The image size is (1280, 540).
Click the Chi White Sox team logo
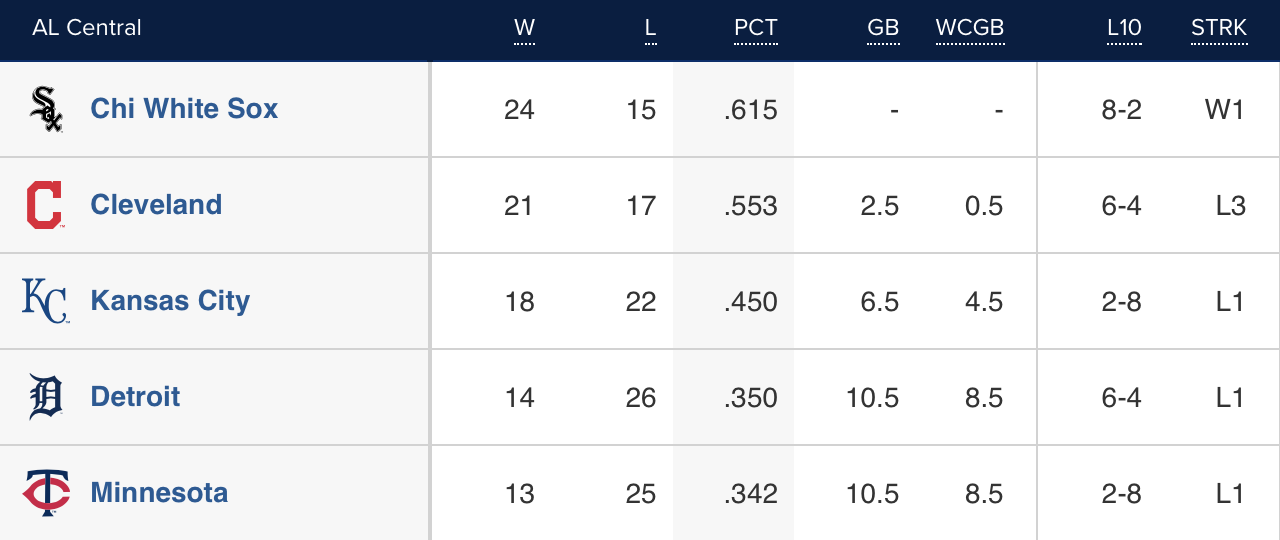point(46,109)
